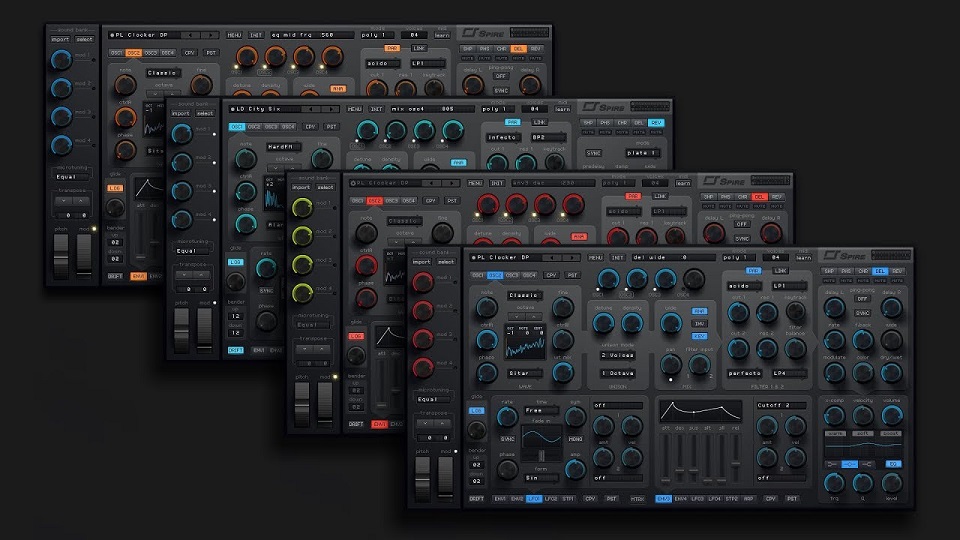Open perfecto filter type dropdown in blue window
960x540 pixels.
(x=745, y=373)
